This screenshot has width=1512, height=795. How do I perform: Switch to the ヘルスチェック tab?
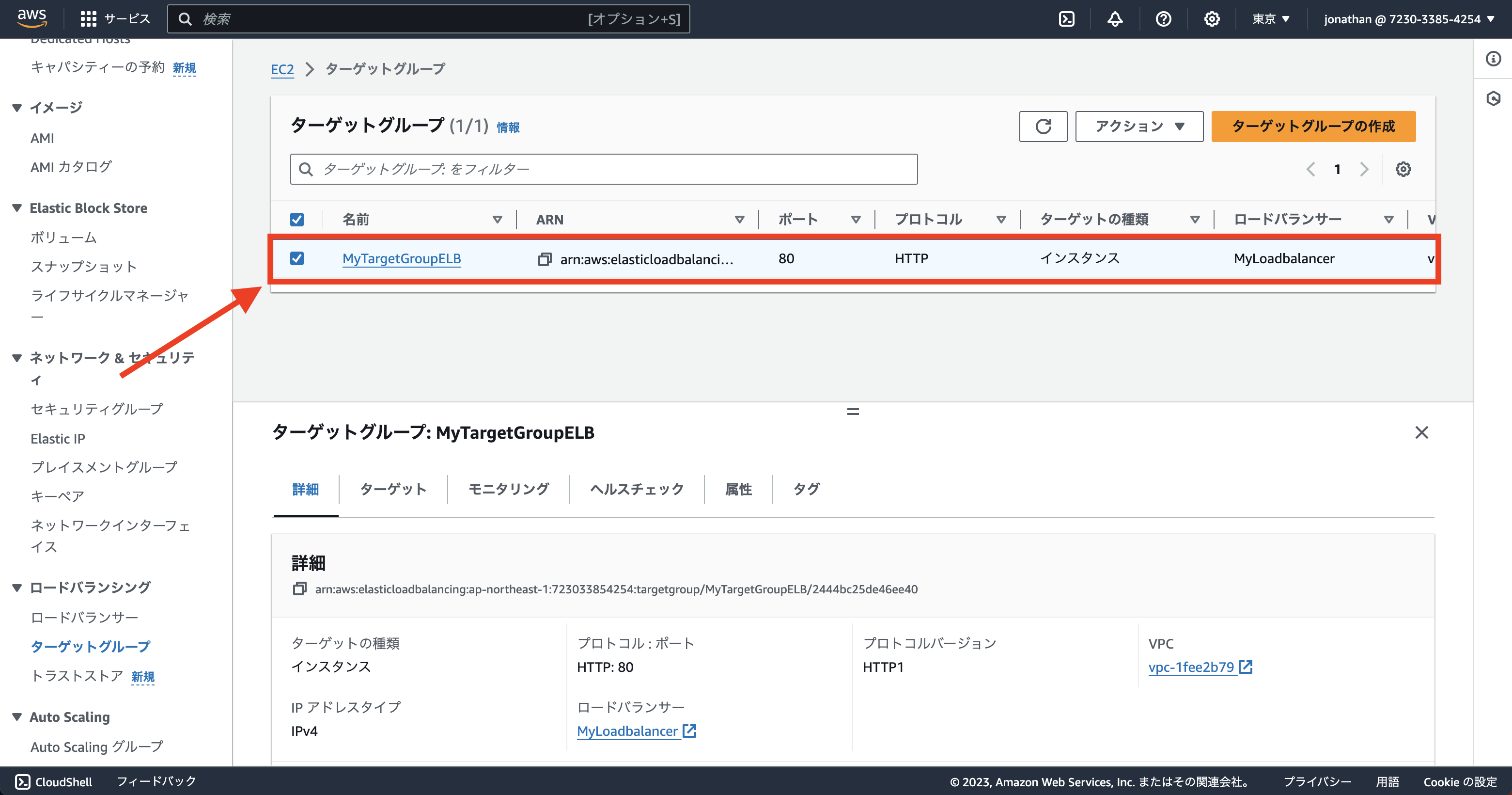point(636,489)
